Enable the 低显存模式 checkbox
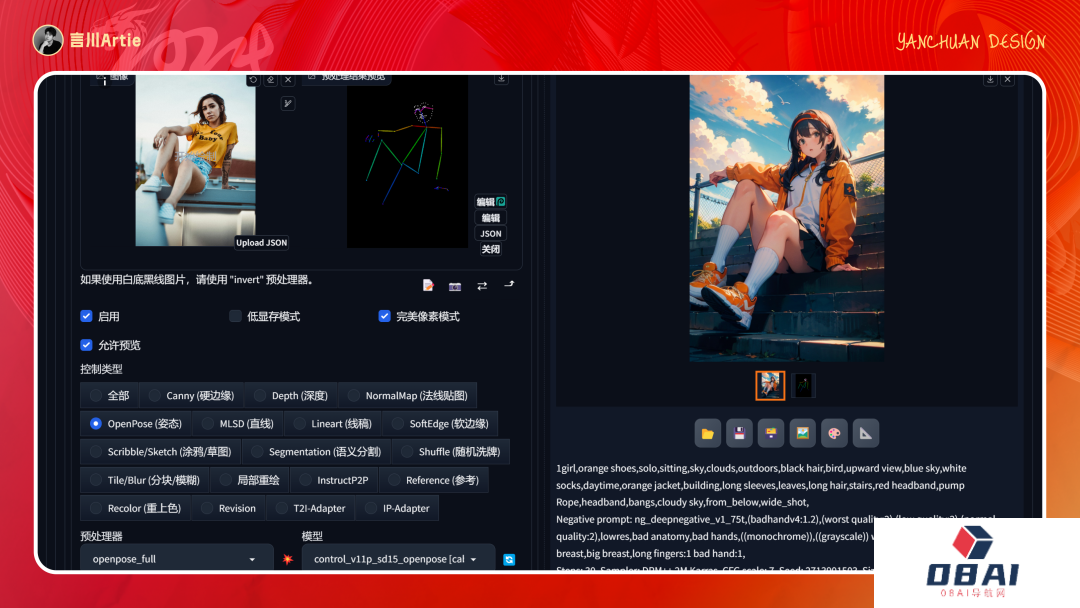This screenshot has height=608, width=1080. [236, 316]
